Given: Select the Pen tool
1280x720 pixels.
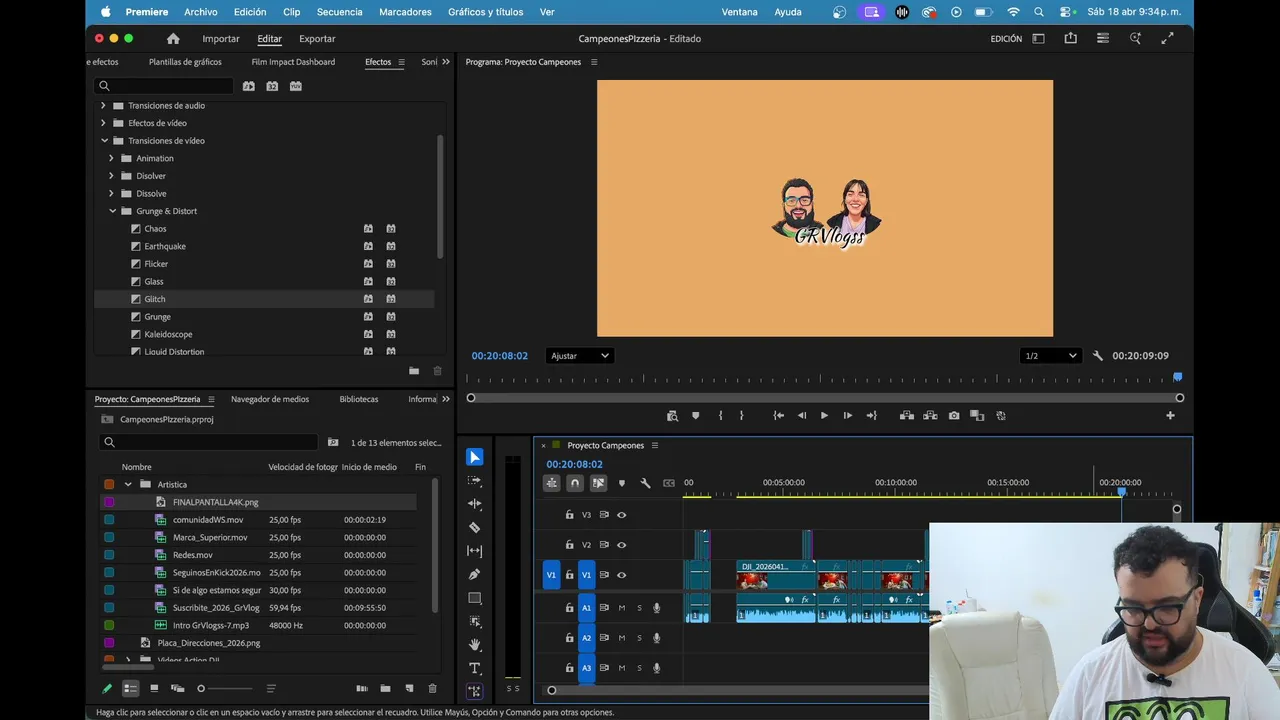Looking at the screenshot, I should coord(475,574).
